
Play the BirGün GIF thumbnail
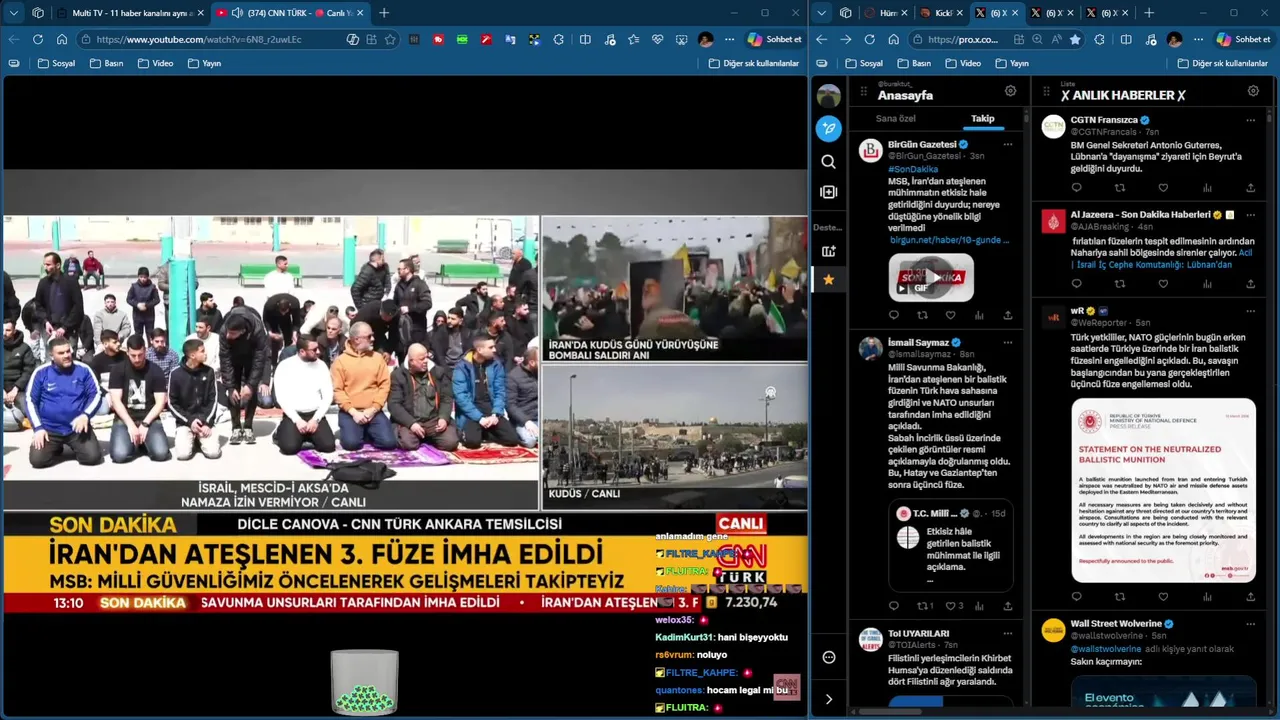click(931, 277)
